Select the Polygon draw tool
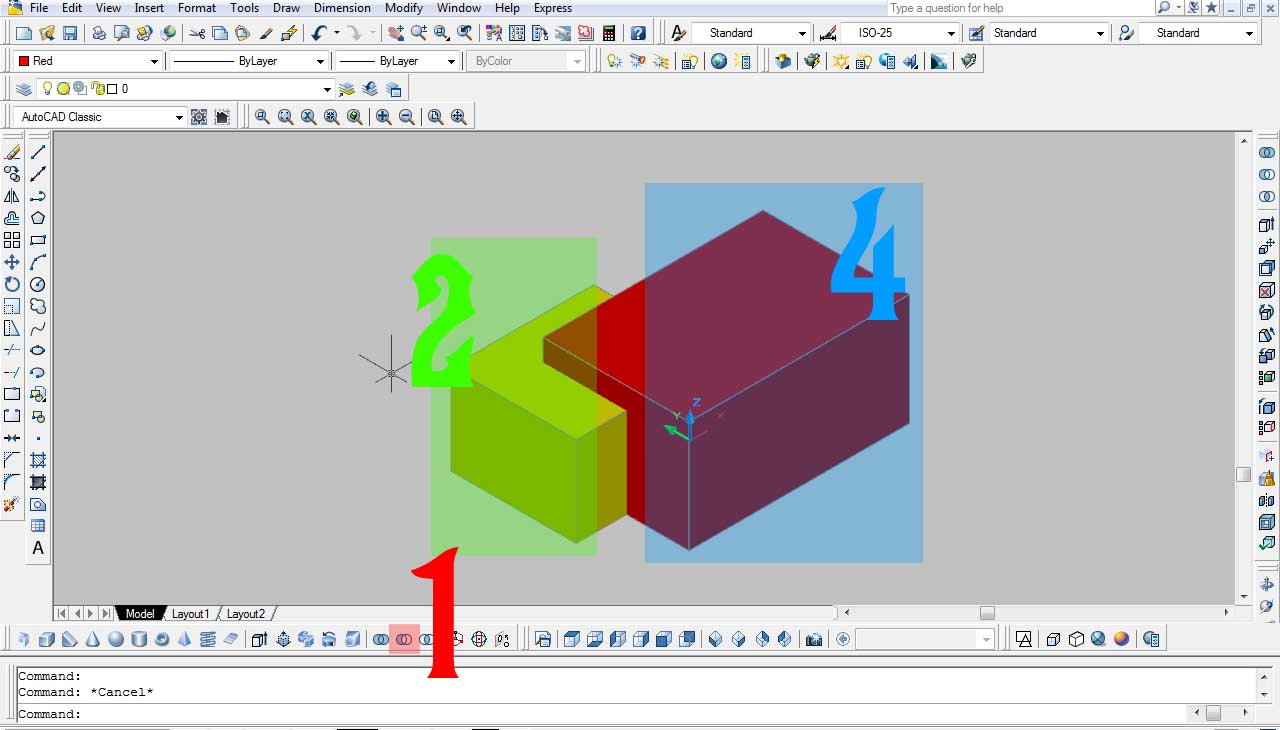Screen dimensions: 1280x730 click(38, 218)
